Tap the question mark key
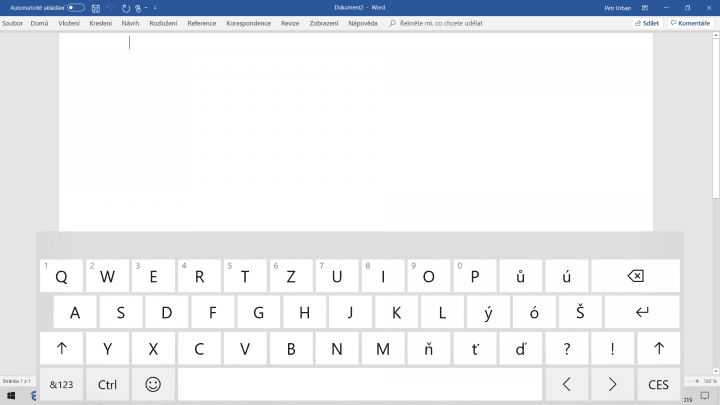 [567, 349]
